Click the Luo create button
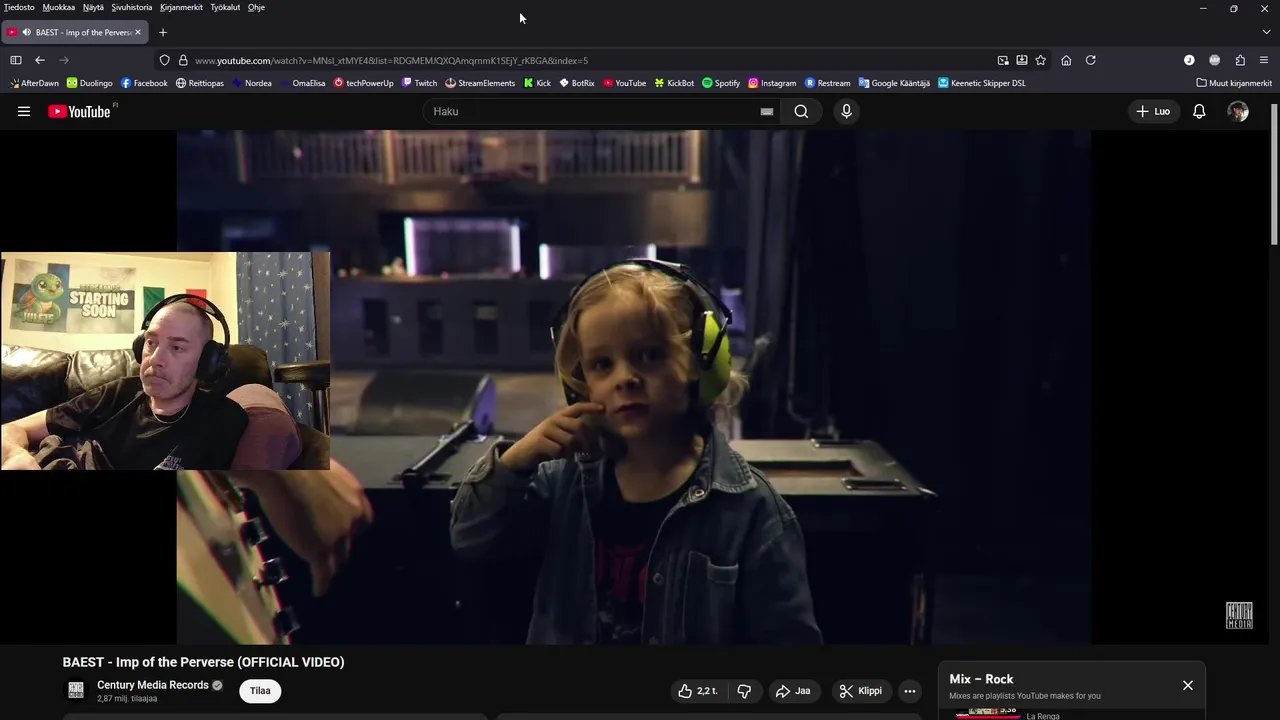Viewport: 1280px width, 720px height. coord(1153,112)
